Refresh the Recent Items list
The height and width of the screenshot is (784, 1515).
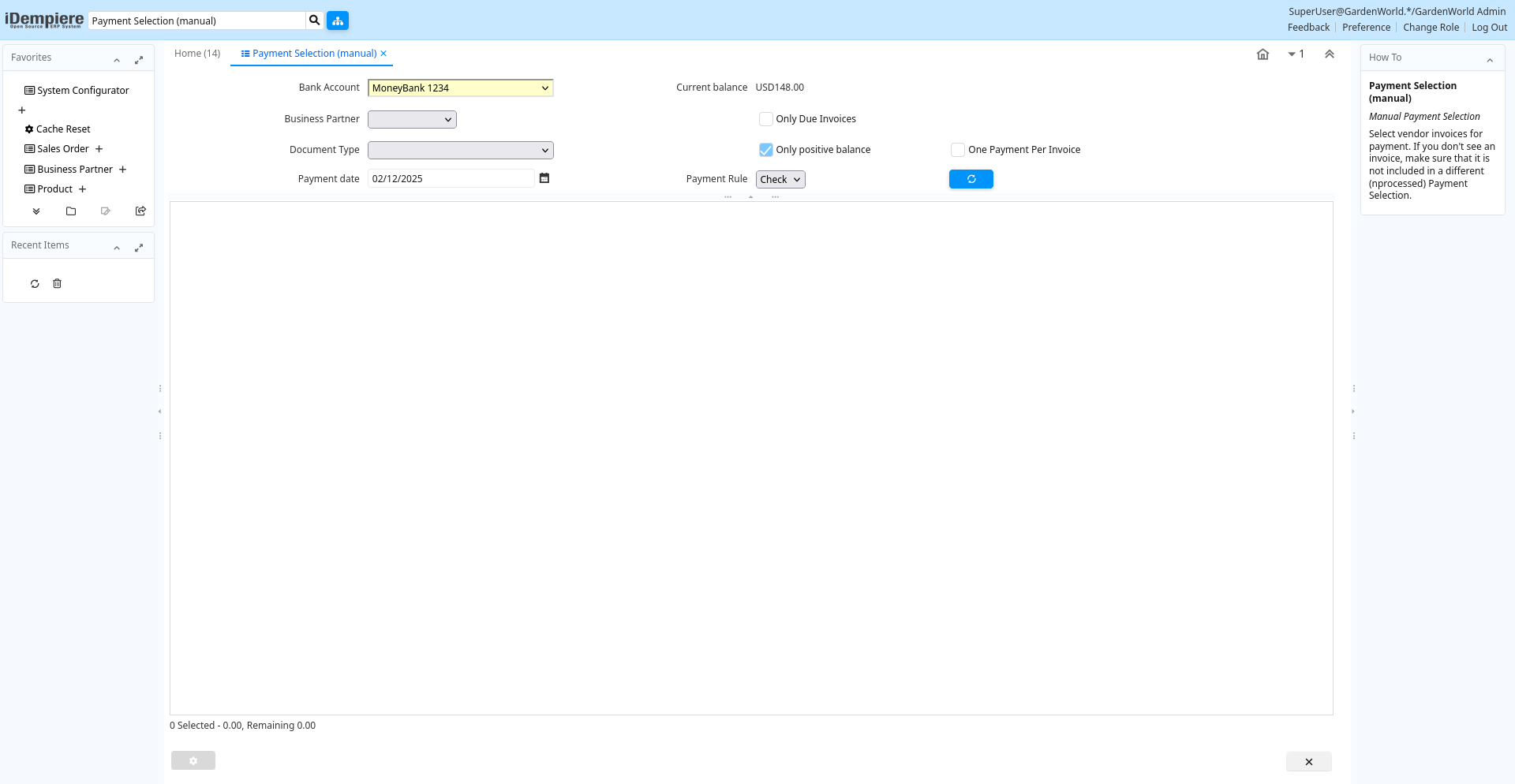click(35, 284)
